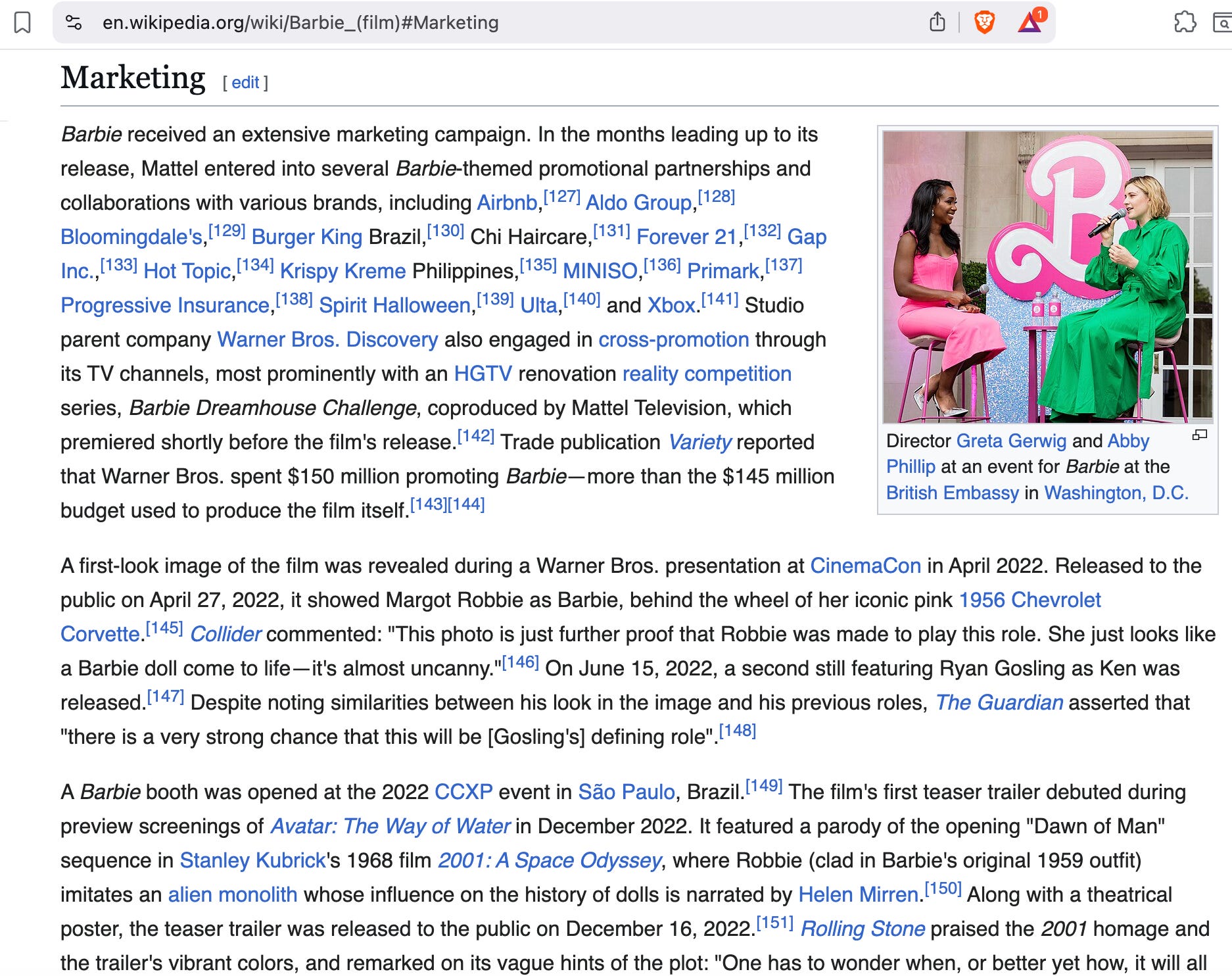Open the extensions puzzle icon
Image resolution: width=1232 pixels, height=976 pixels.
pos(1185,22)
